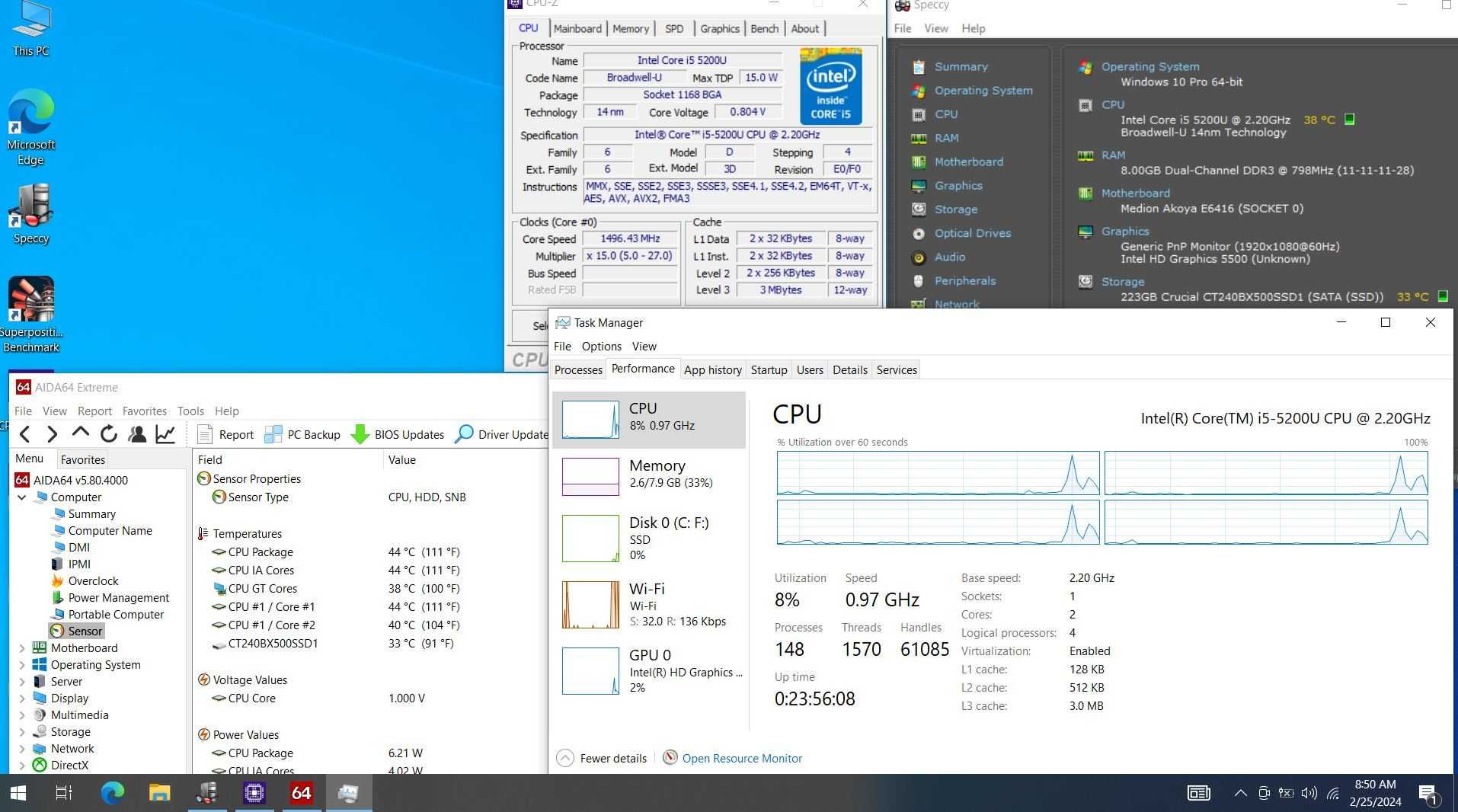
Task: Show hidden tray icons chevron
Action: (1240, 794)
